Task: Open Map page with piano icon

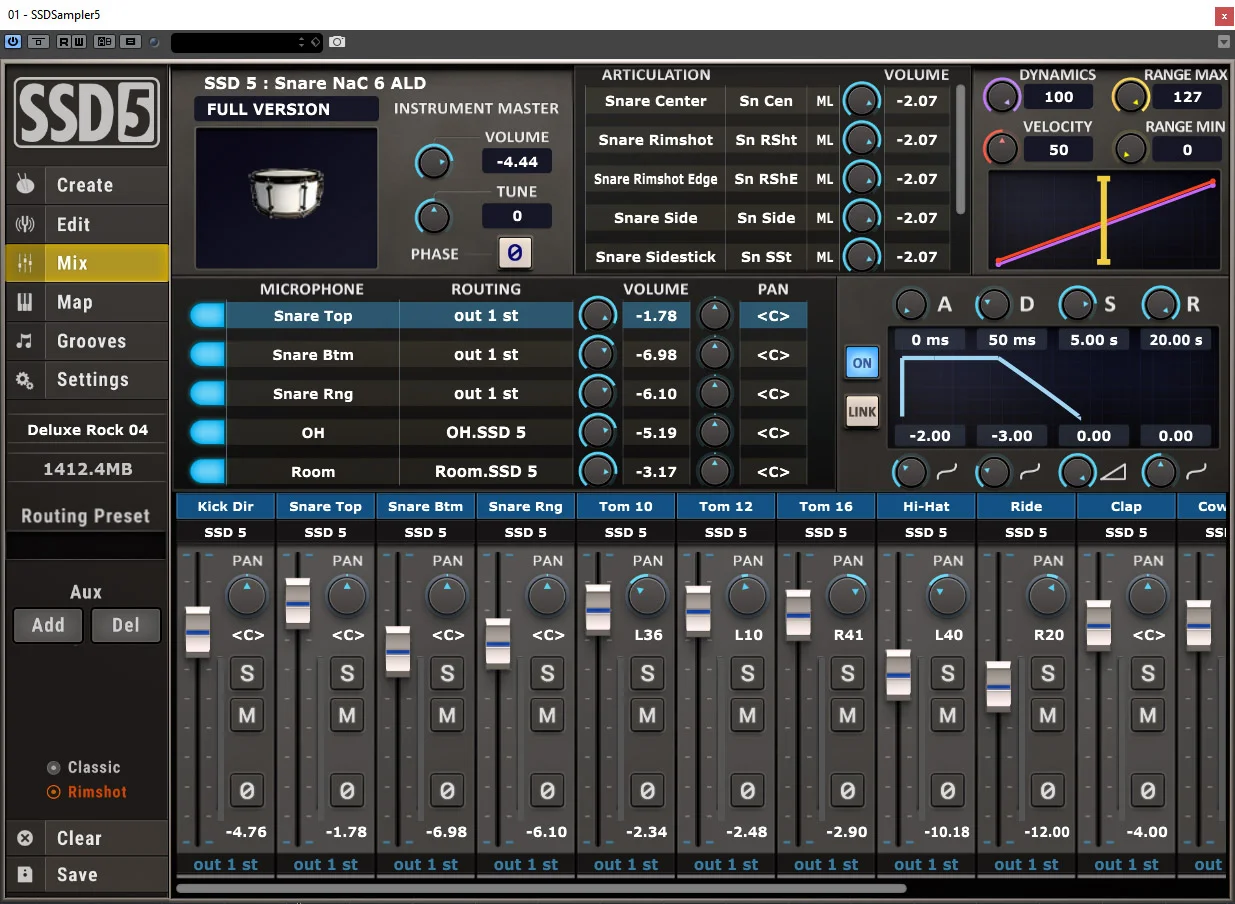Action: tap(25, 302)
